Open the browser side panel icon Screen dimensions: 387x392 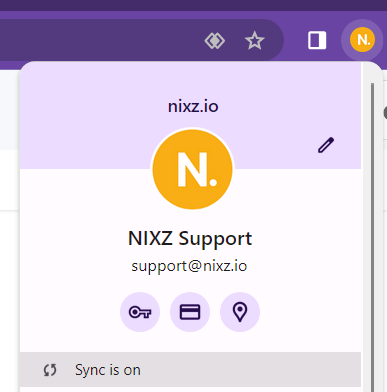(317, 40)
